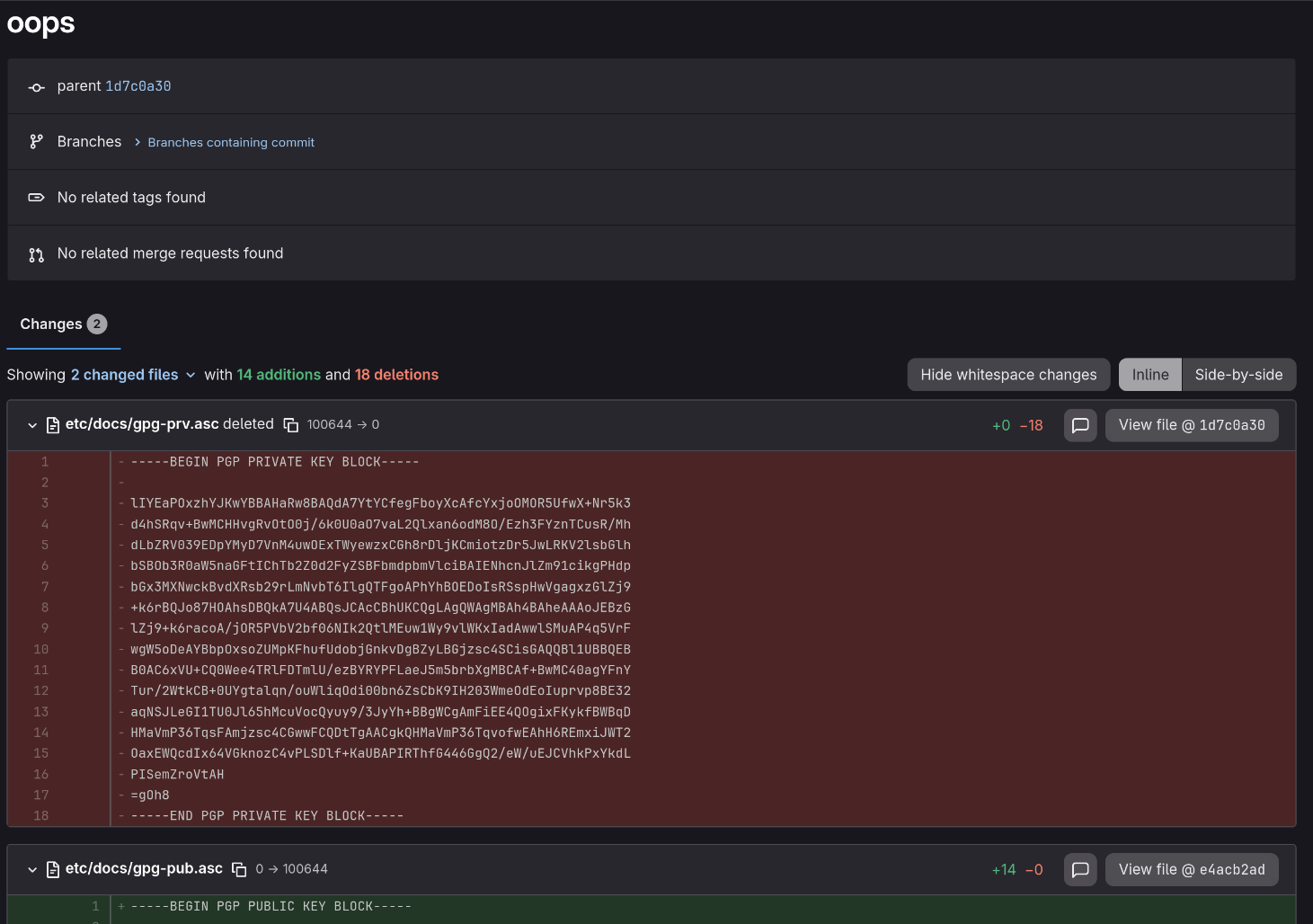Click the BEGIN PGP PUBLIC KEY BLOCK line
This screenshot has height=924, width=1313.
pos(271,907)
